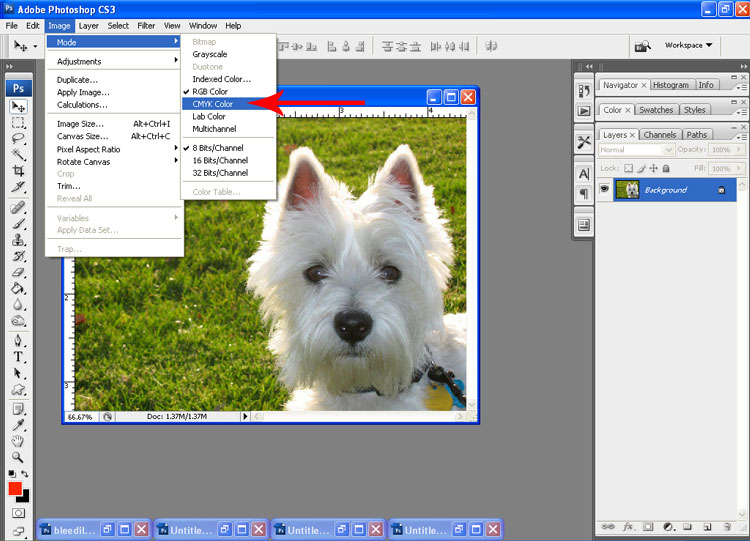Swap foreground and background colors icon
This screenshot has height=541, width=750.
pyautogui.click(x=25, y=474)
